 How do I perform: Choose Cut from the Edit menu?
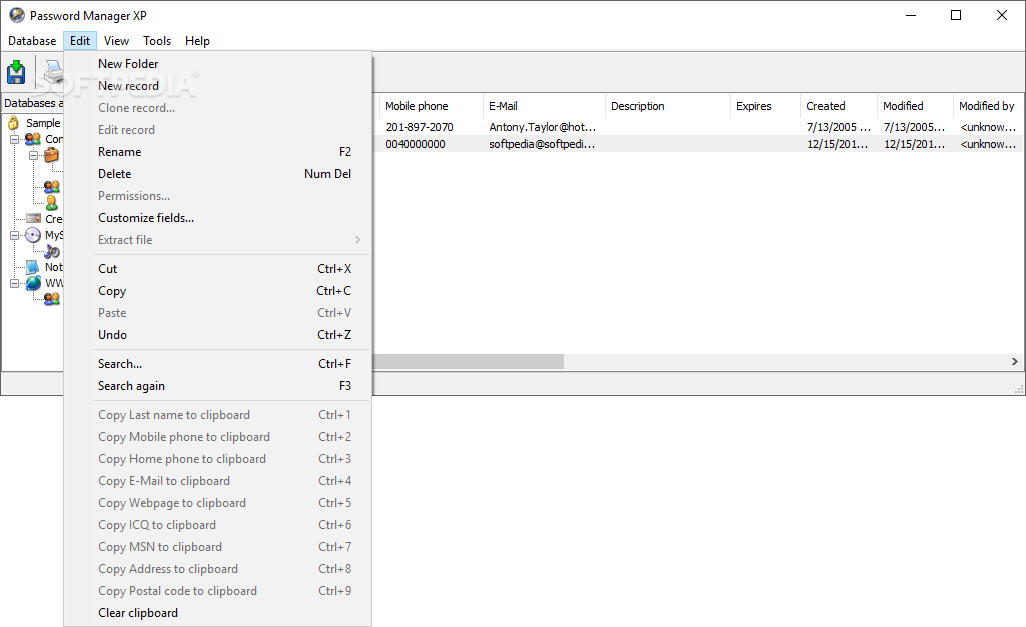click(217, 268)
